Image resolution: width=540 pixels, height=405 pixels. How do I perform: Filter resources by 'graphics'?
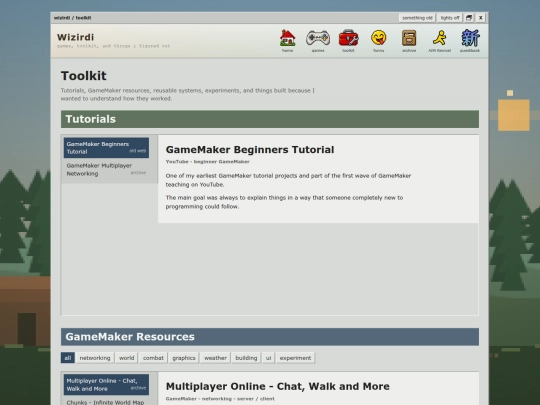click(x=184, y=358)
